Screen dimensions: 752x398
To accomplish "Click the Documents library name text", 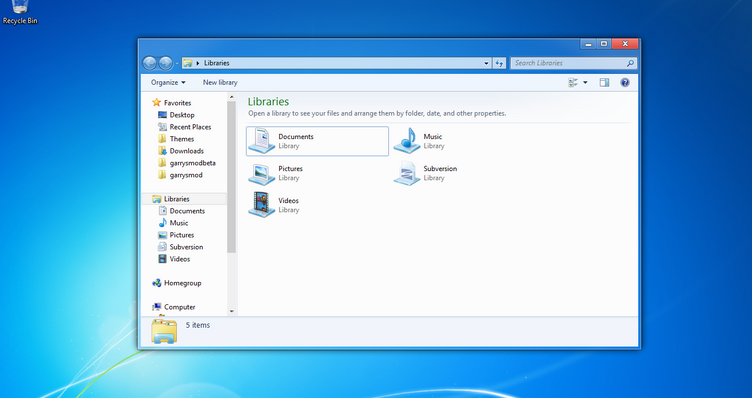I will (x=296, y=137).
